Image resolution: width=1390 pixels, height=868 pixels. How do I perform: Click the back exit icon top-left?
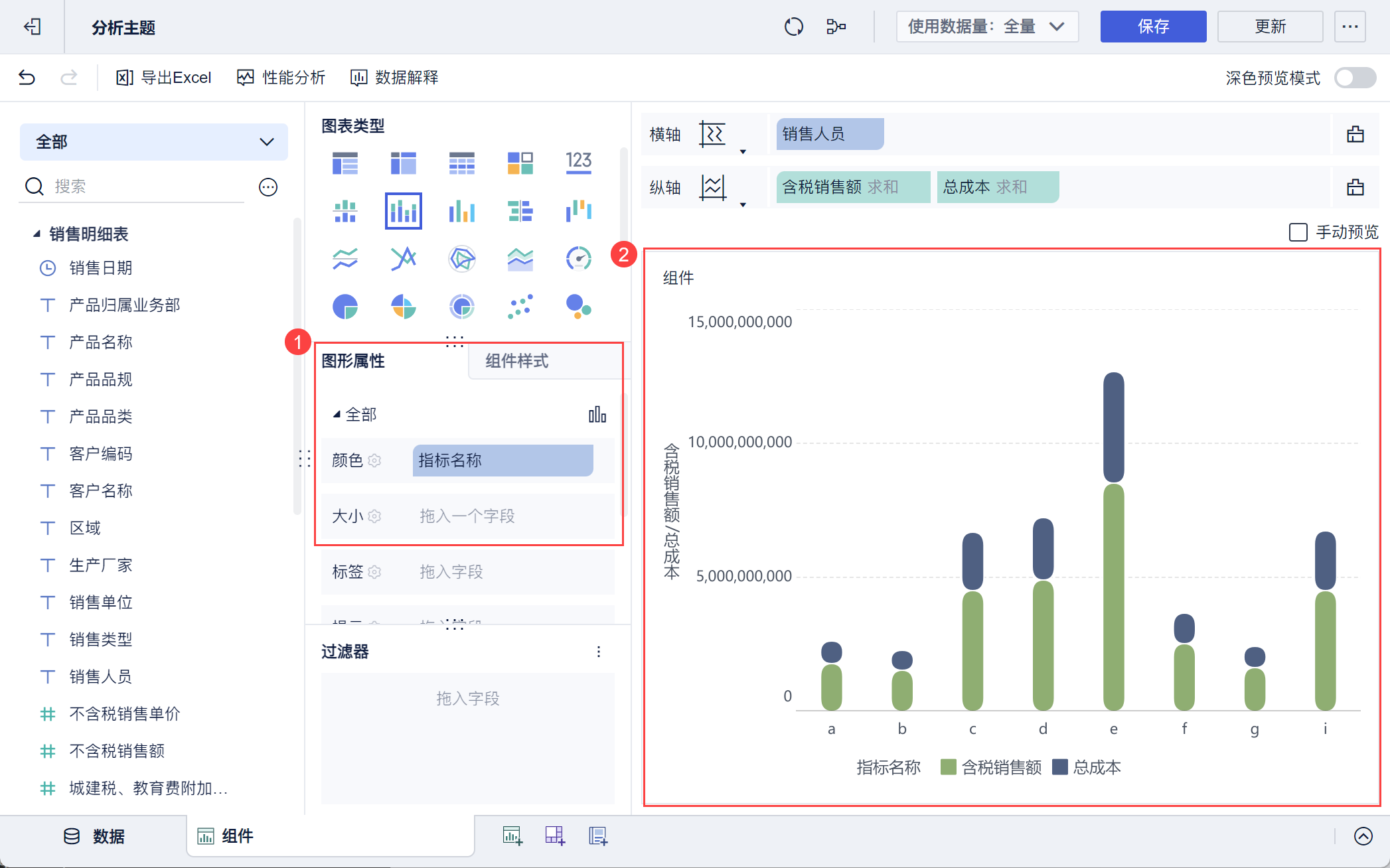click(32, 27)
